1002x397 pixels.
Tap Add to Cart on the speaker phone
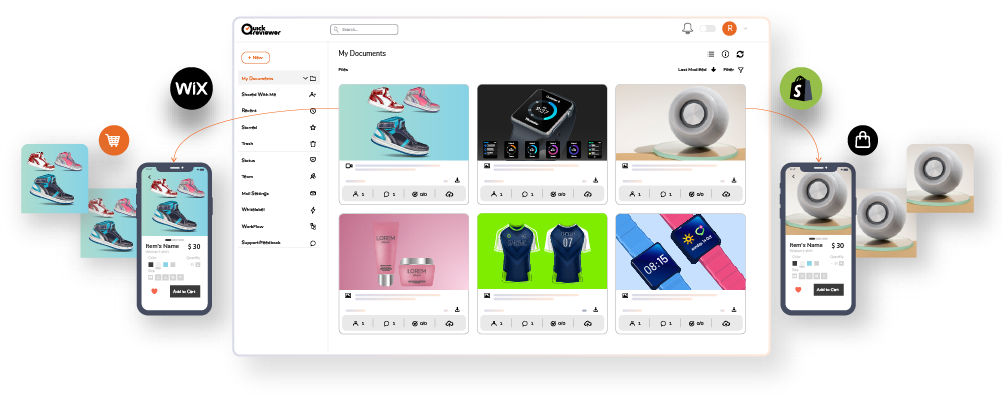[x=829, y=290]
